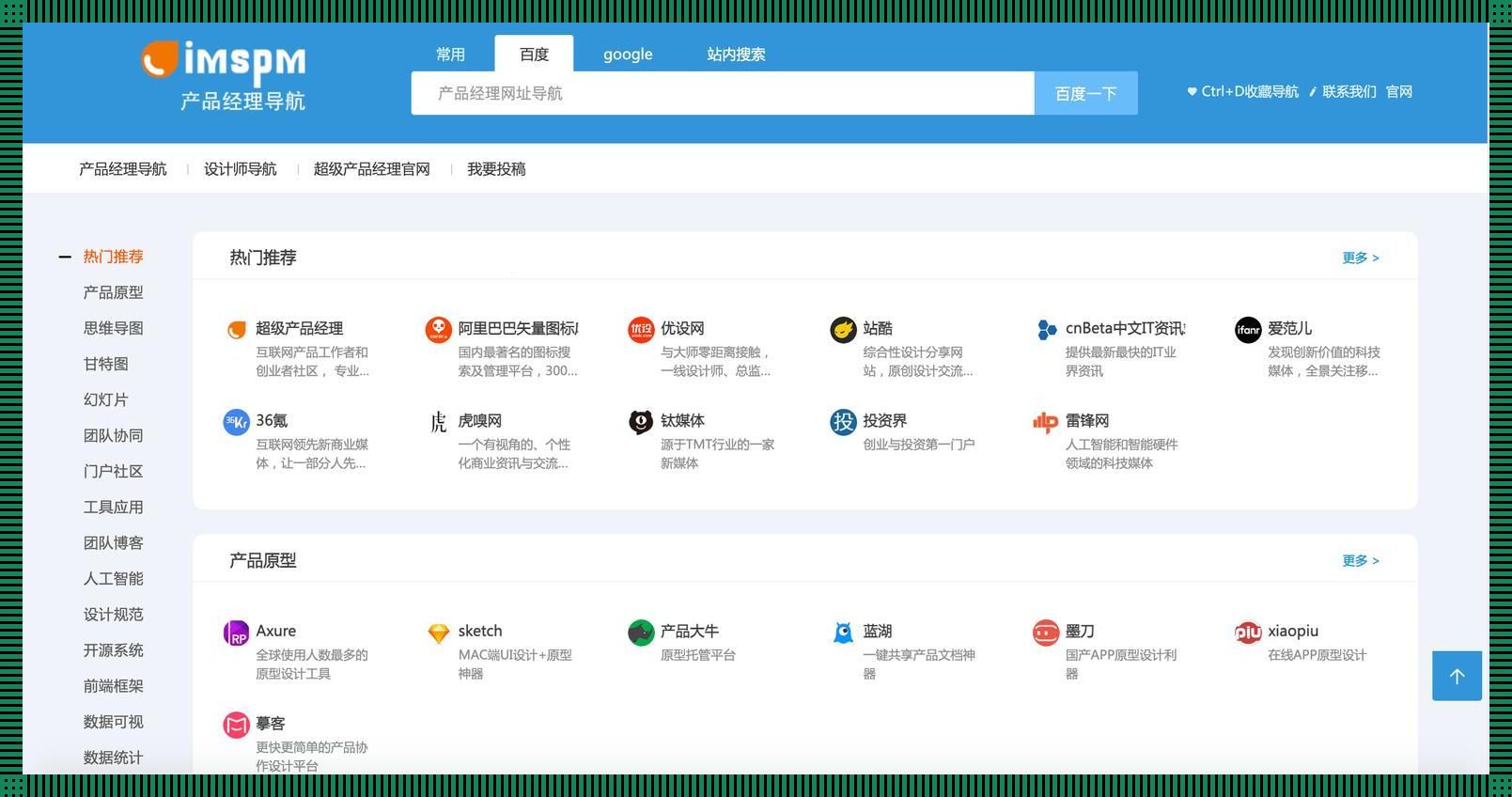Screen dimensions: 1512x797
Task: Open the 超级产品经理 site icon
Action: [237, 330]
